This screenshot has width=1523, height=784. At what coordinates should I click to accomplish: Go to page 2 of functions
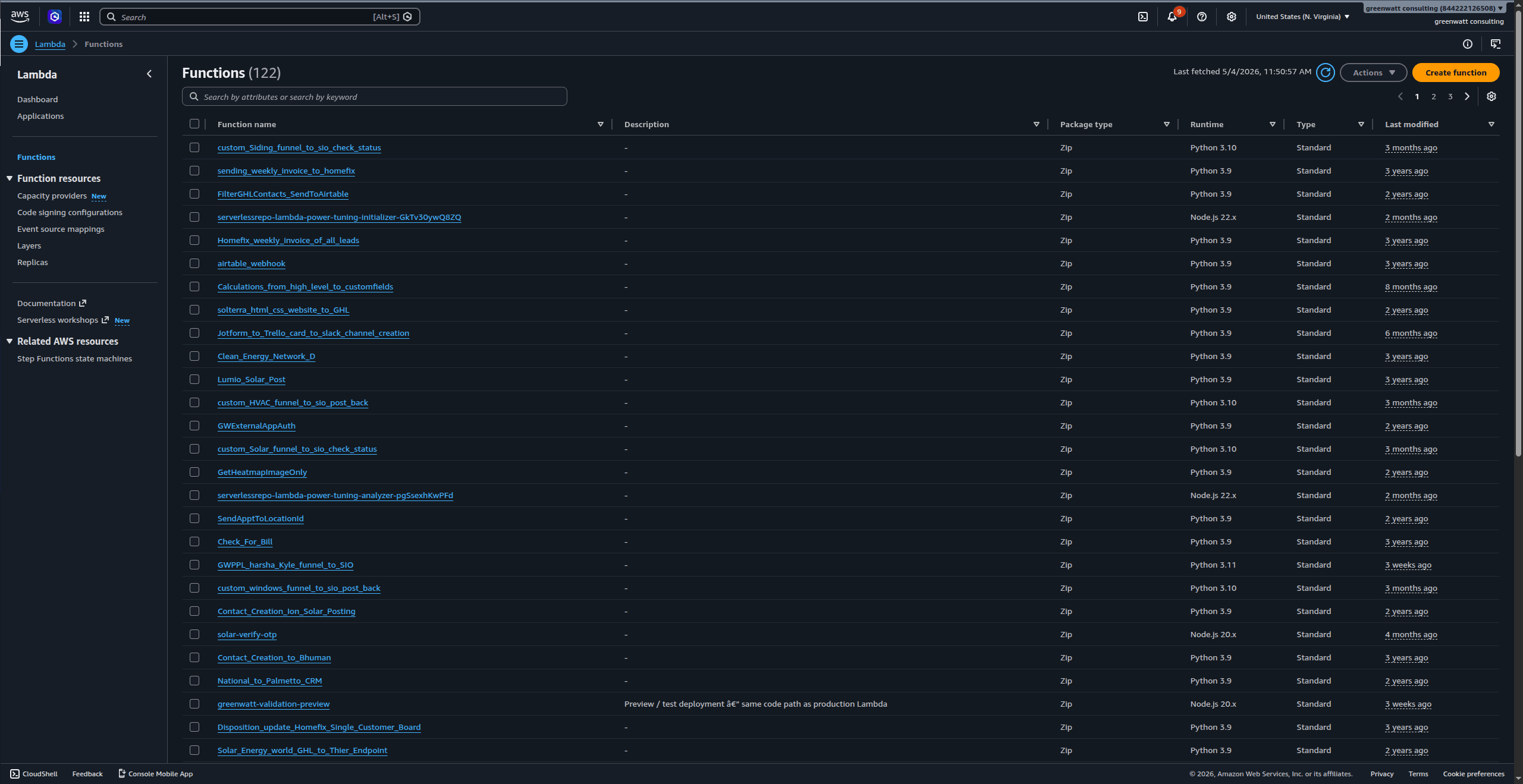coord(1434,96)
